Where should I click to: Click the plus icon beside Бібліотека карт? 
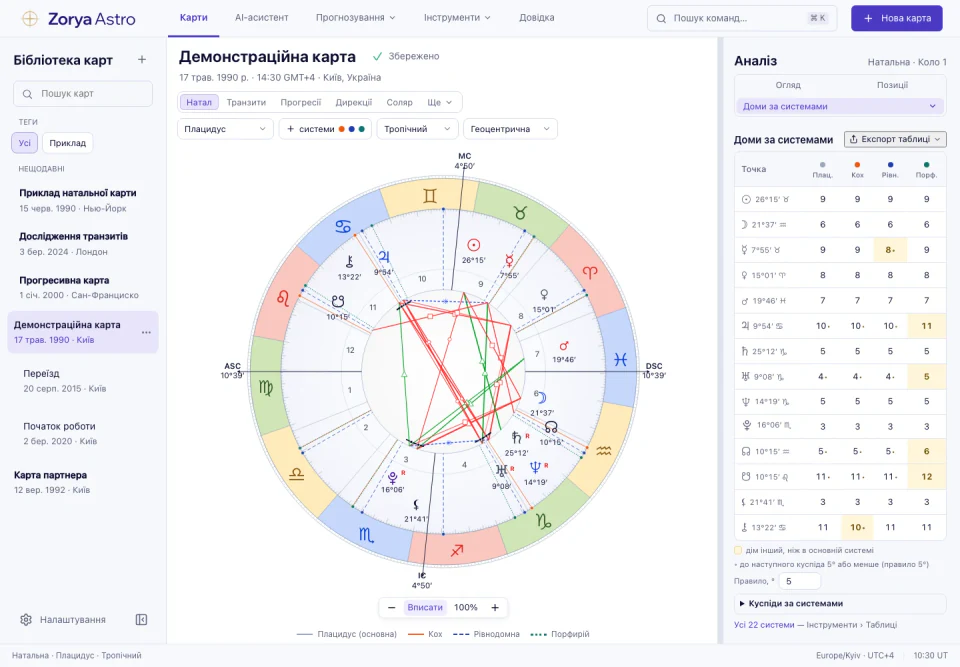coord(142,60)
